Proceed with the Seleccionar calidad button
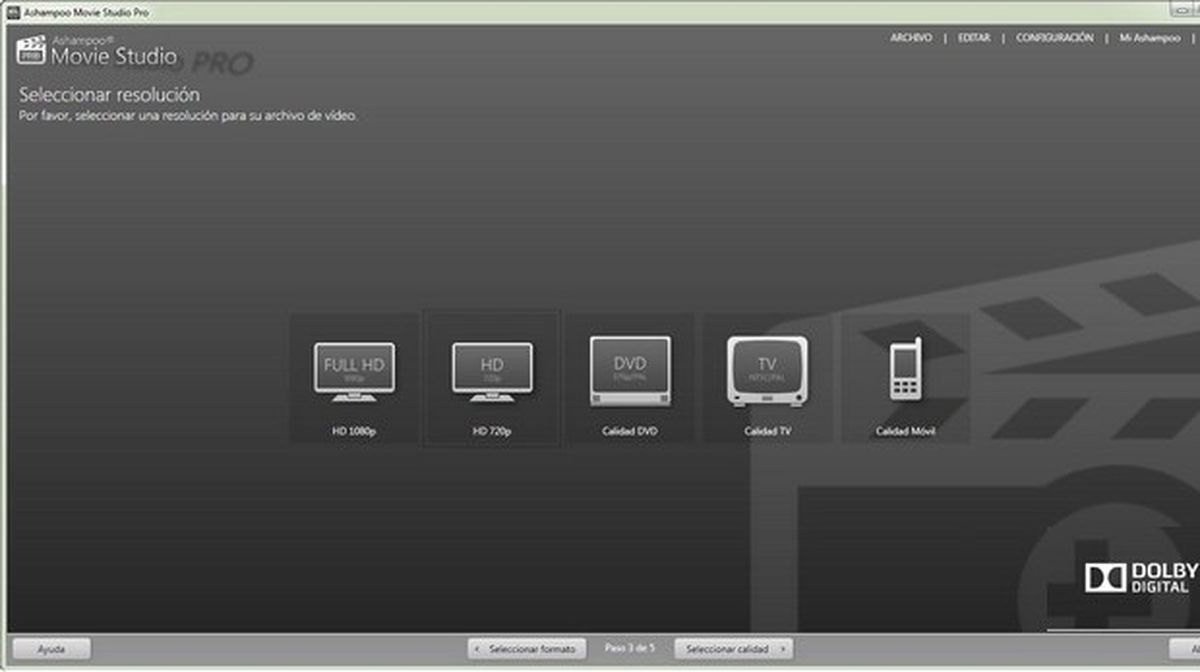The image size is (1200, 672). (x=727, y=647)
